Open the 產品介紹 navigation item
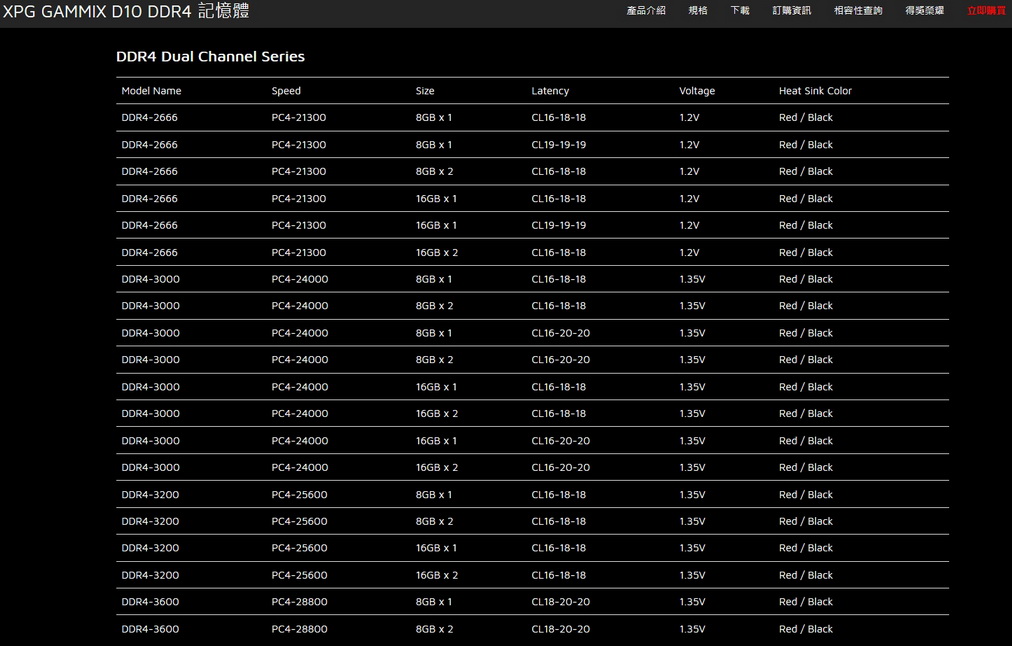 coord(645,10)
